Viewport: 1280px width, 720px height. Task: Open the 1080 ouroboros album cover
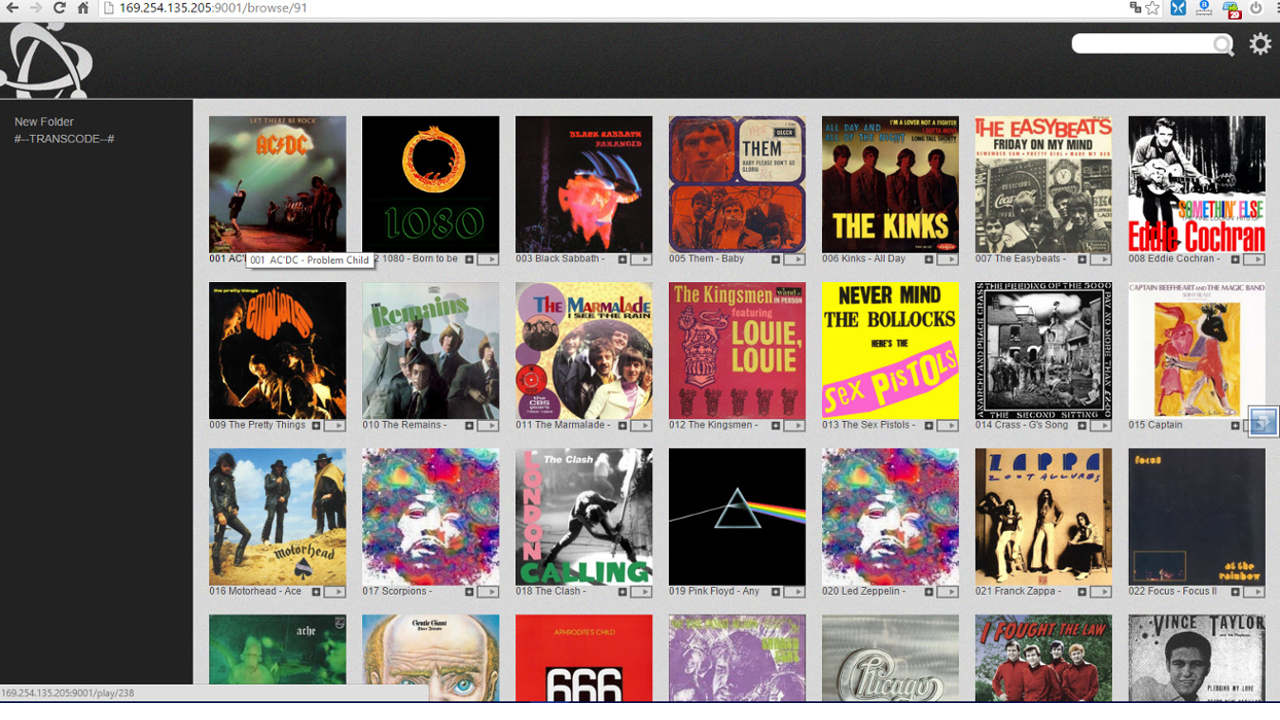430,184
